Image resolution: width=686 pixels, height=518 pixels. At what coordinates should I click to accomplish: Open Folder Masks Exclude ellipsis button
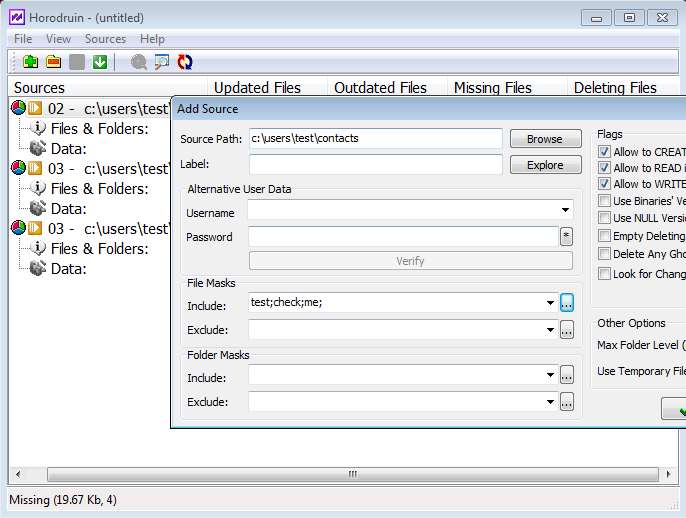click(567, 402)
